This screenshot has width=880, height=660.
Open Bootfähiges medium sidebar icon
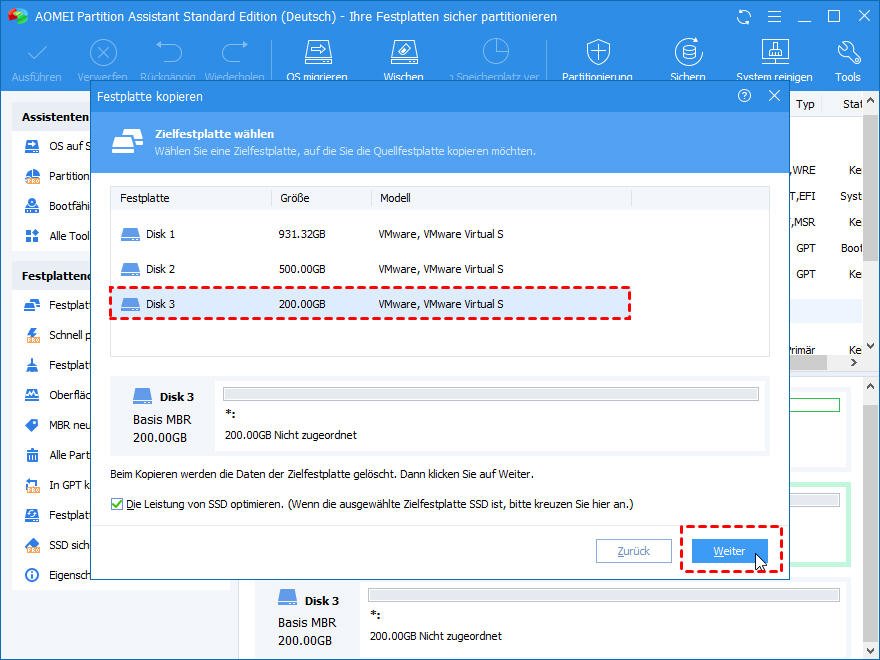32,206
